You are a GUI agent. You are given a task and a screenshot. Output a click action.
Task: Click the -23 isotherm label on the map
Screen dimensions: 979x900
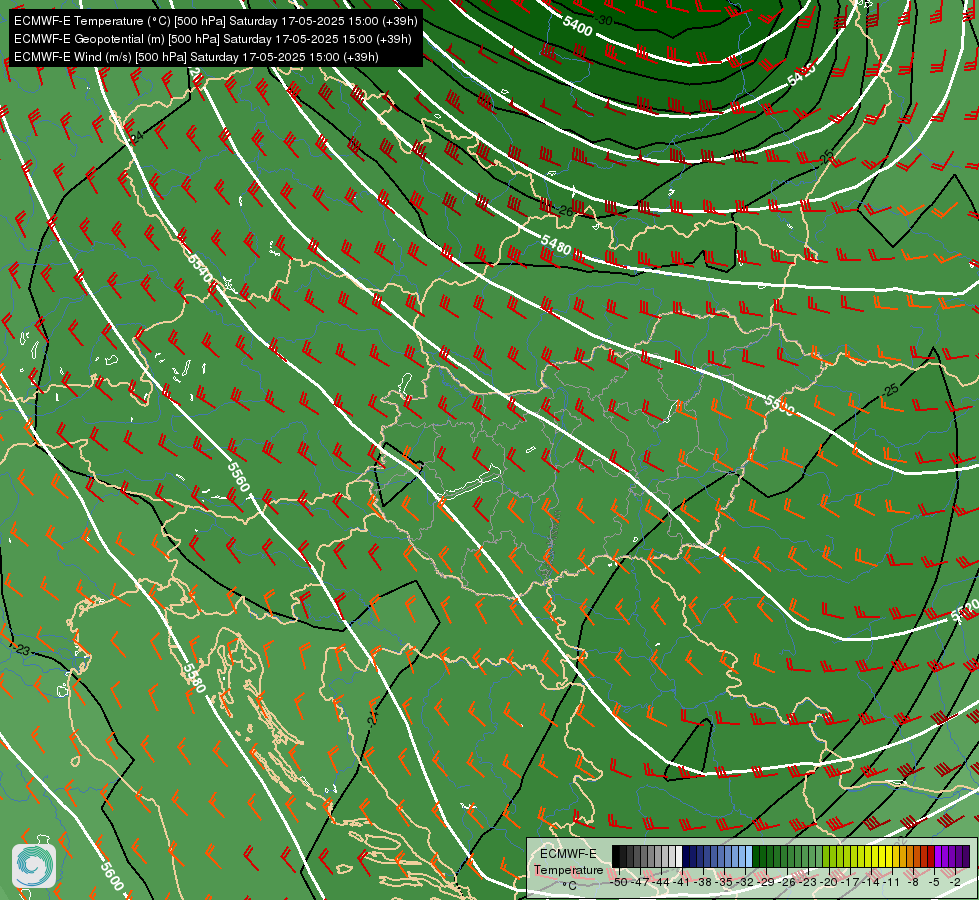click(x=21, y=650)
